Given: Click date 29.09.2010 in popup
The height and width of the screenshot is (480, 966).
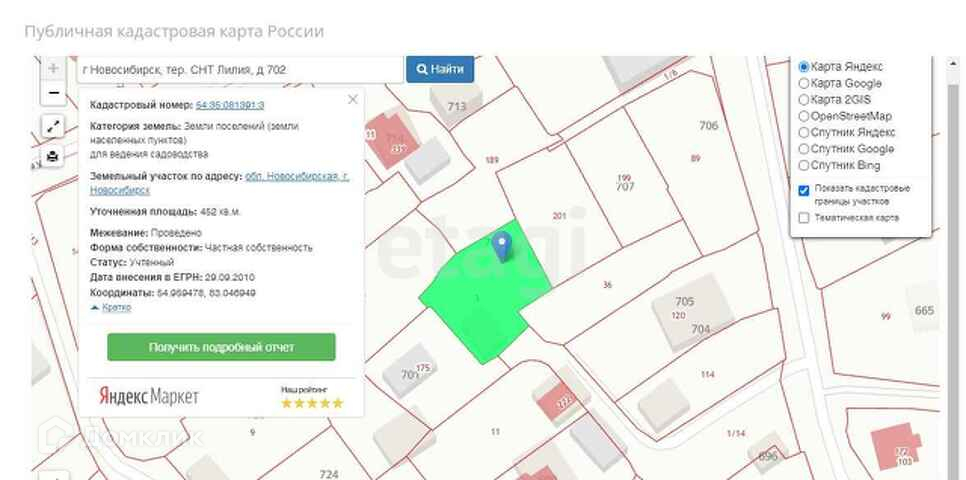Looking at the screenshot, I should pos(231,278).
